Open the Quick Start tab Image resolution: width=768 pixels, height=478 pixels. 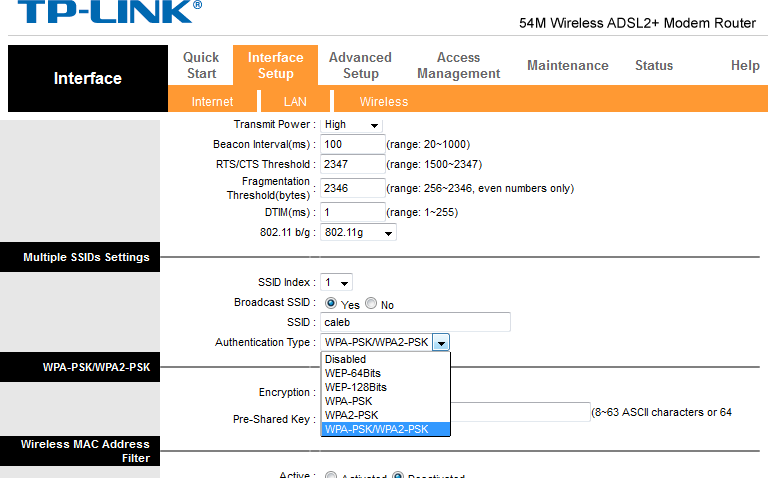tap(201, 65)
